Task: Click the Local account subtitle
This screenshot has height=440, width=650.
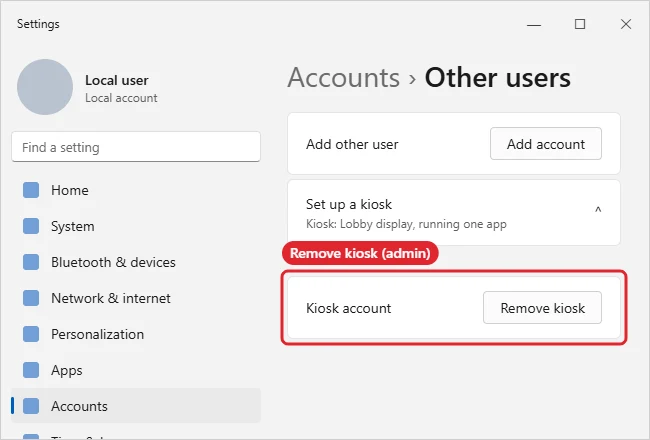Action: (x=121, y=98)
